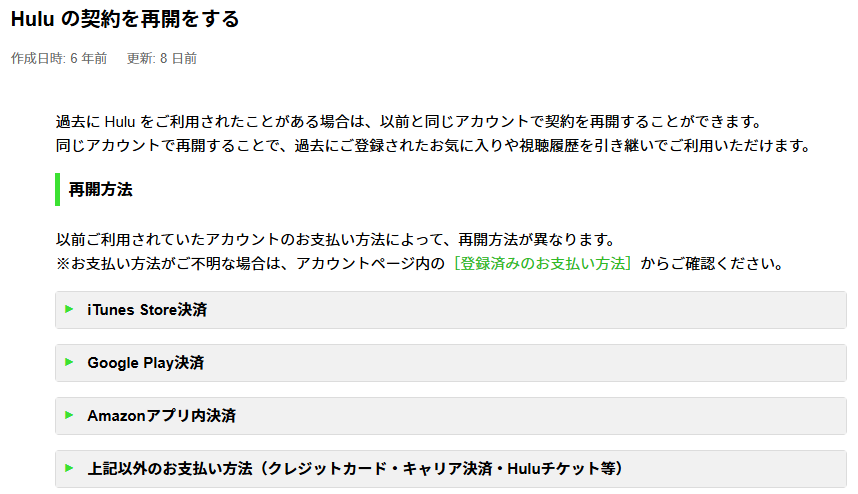The height and width of the screenshot is (494, 858).
Task: Click the からご確認ください text after the link
Action: 711,265
